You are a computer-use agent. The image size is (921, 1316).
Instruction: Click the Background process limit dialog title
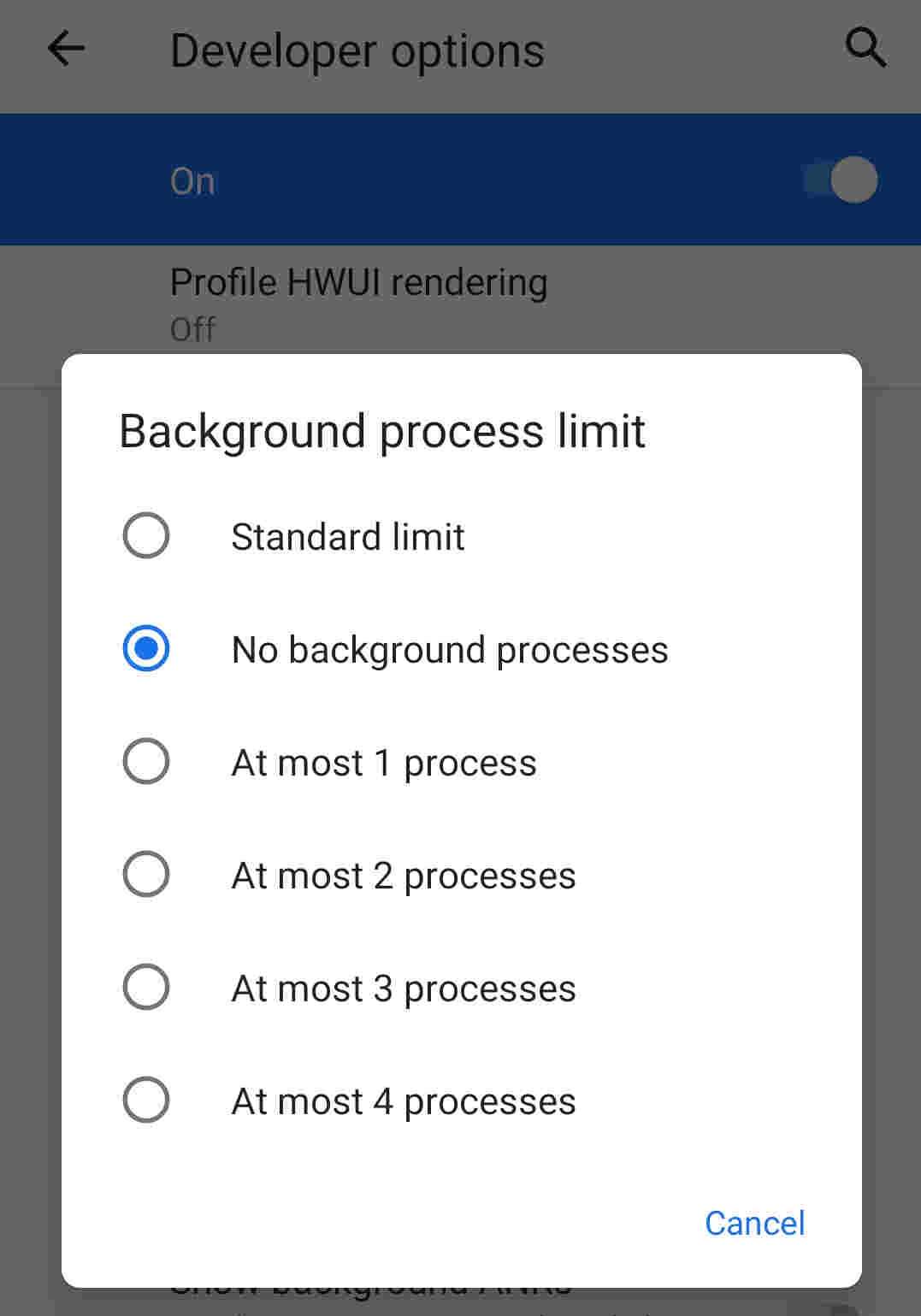382,431
